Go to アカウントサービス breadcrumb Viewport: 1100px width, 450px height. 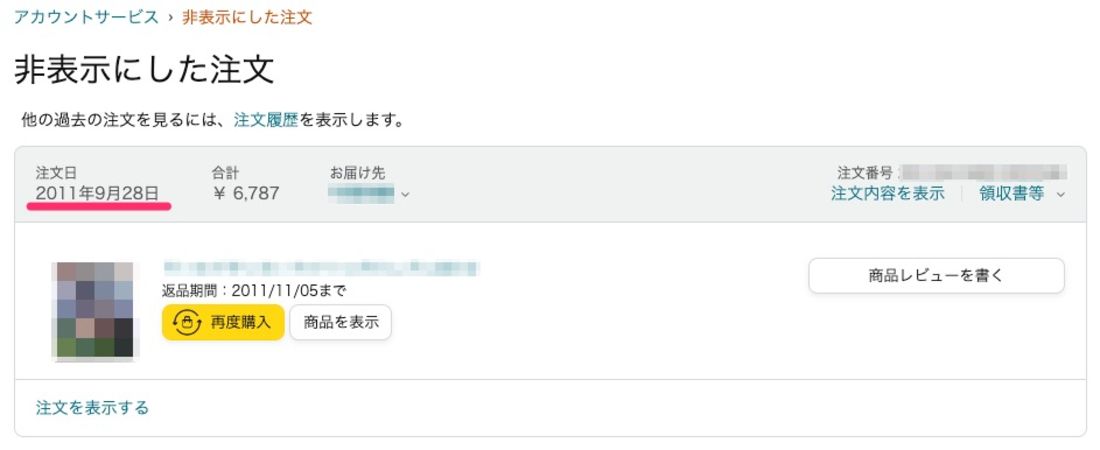(x=86, y=18)
